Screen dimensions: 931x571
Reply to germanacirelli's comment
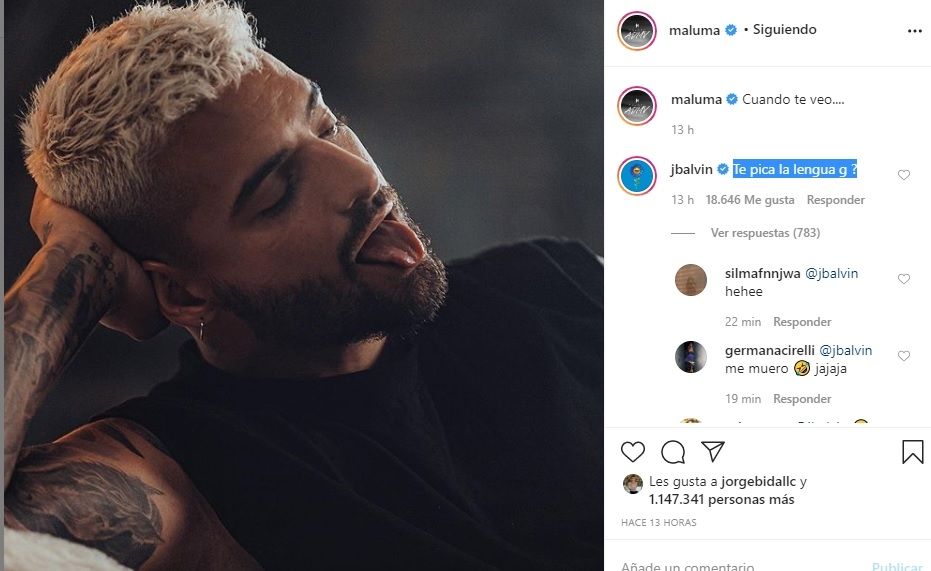[802, 399]
